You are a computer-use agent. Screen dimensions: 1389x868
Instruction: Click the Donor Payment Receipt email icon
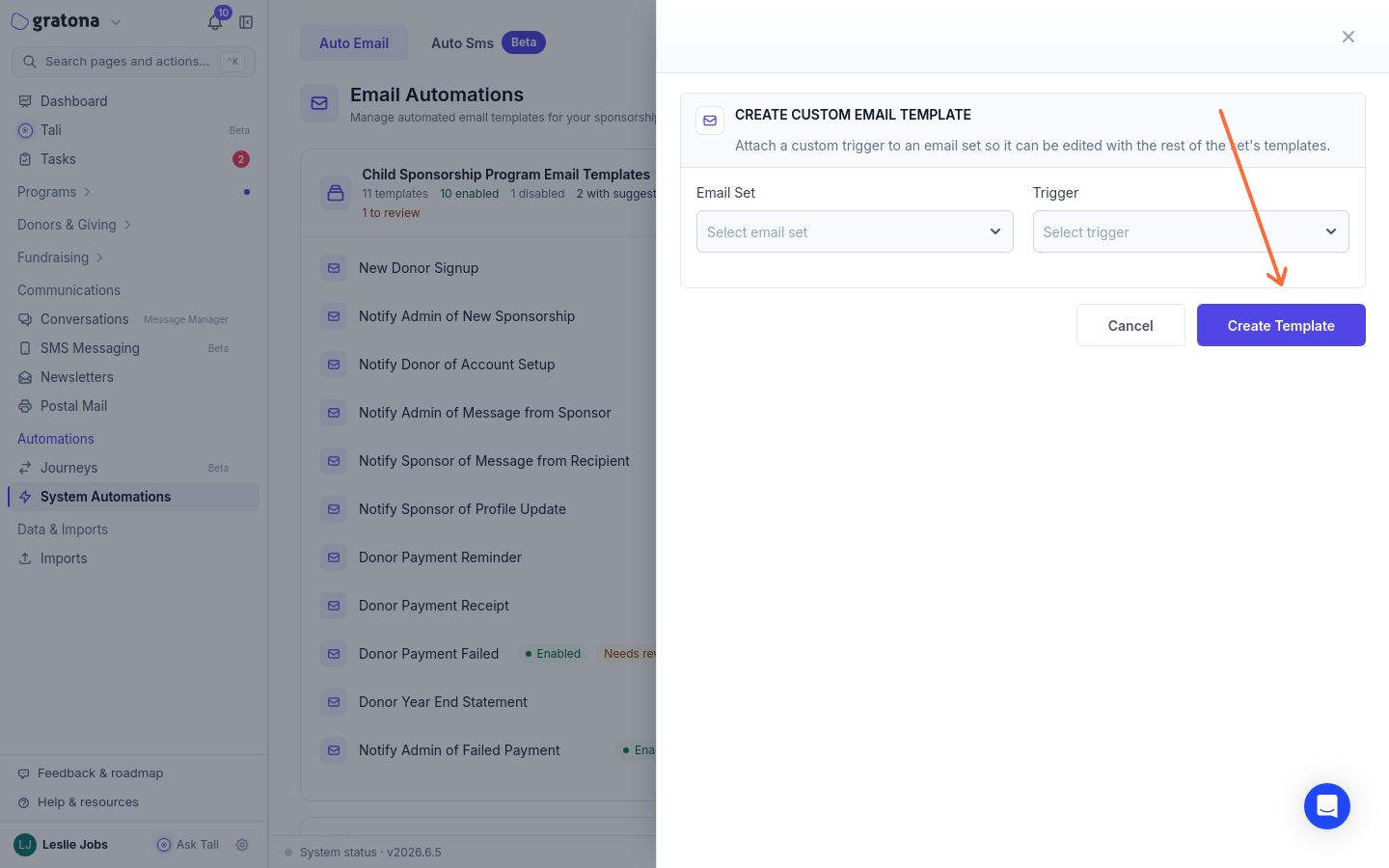coord(334,606)
